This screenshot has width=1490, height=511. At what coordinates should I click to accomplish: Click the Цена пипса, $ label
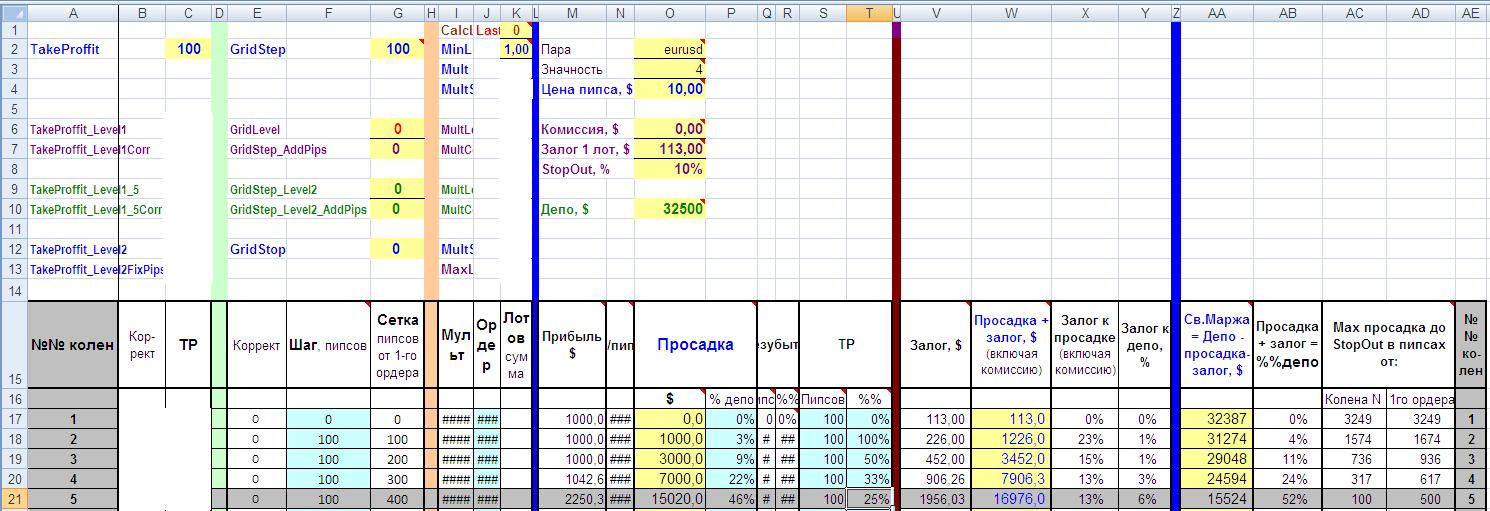[586, 89]
